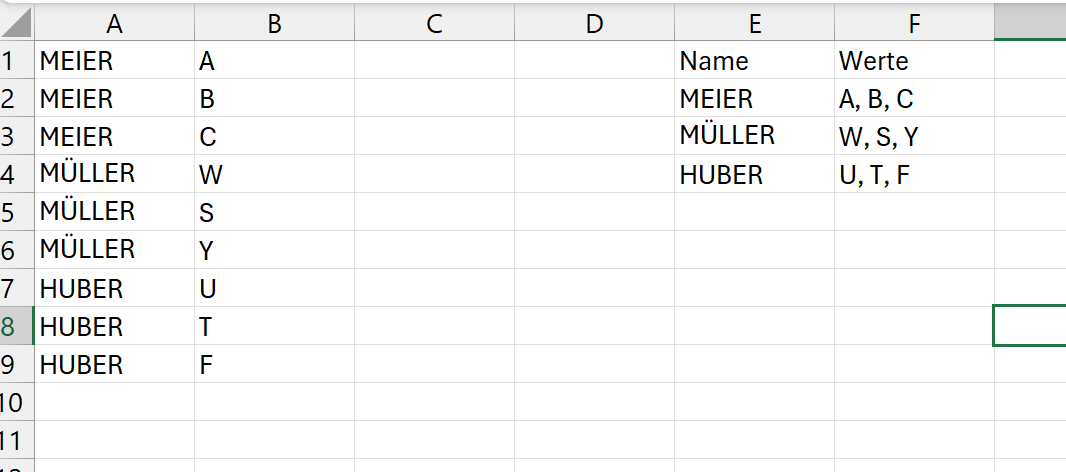The image size is (1066, 472).
Task: Select column C header
Action: 434,24
